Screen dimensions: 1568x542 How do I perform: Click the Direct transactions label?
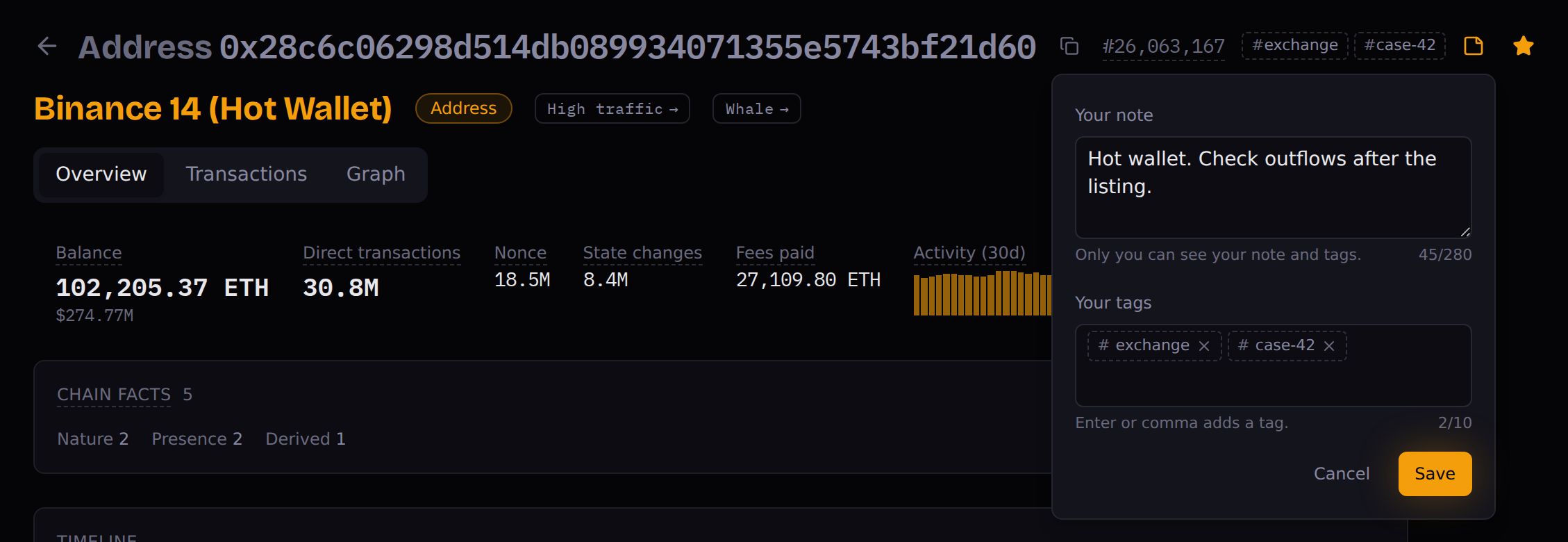tap(382, 253)
